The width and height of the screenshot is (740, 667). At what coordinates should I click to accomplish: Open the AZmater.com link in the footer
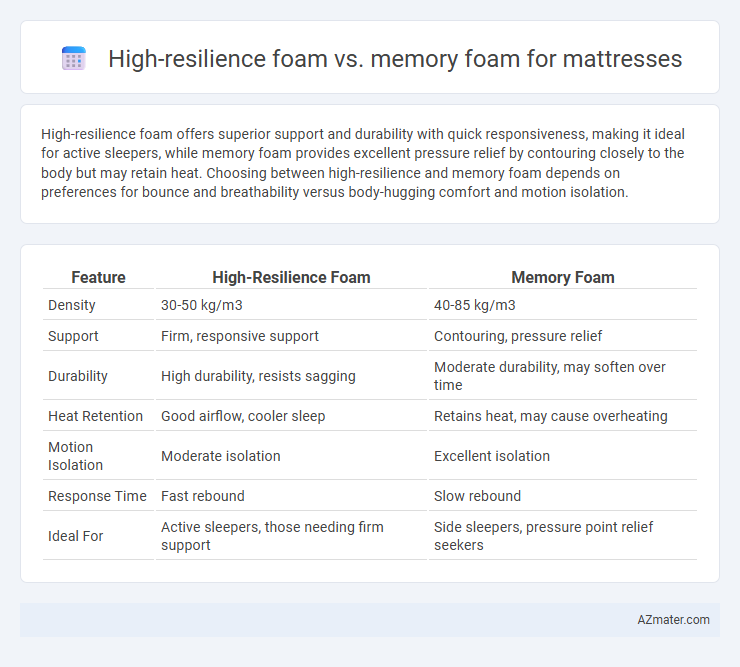click(673, 620)
